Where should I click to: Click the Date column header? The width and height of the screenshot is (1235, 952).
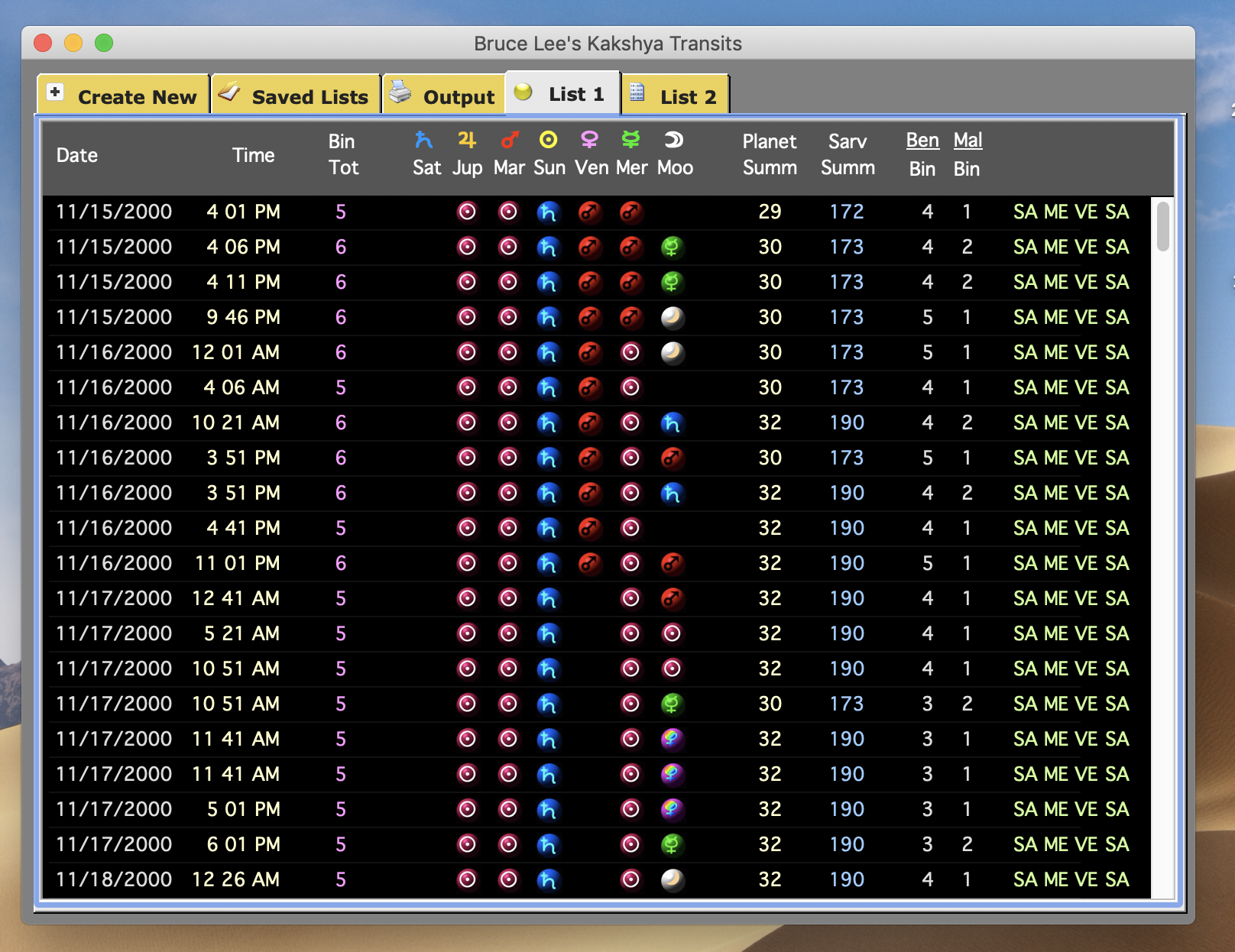click(77, 155)
